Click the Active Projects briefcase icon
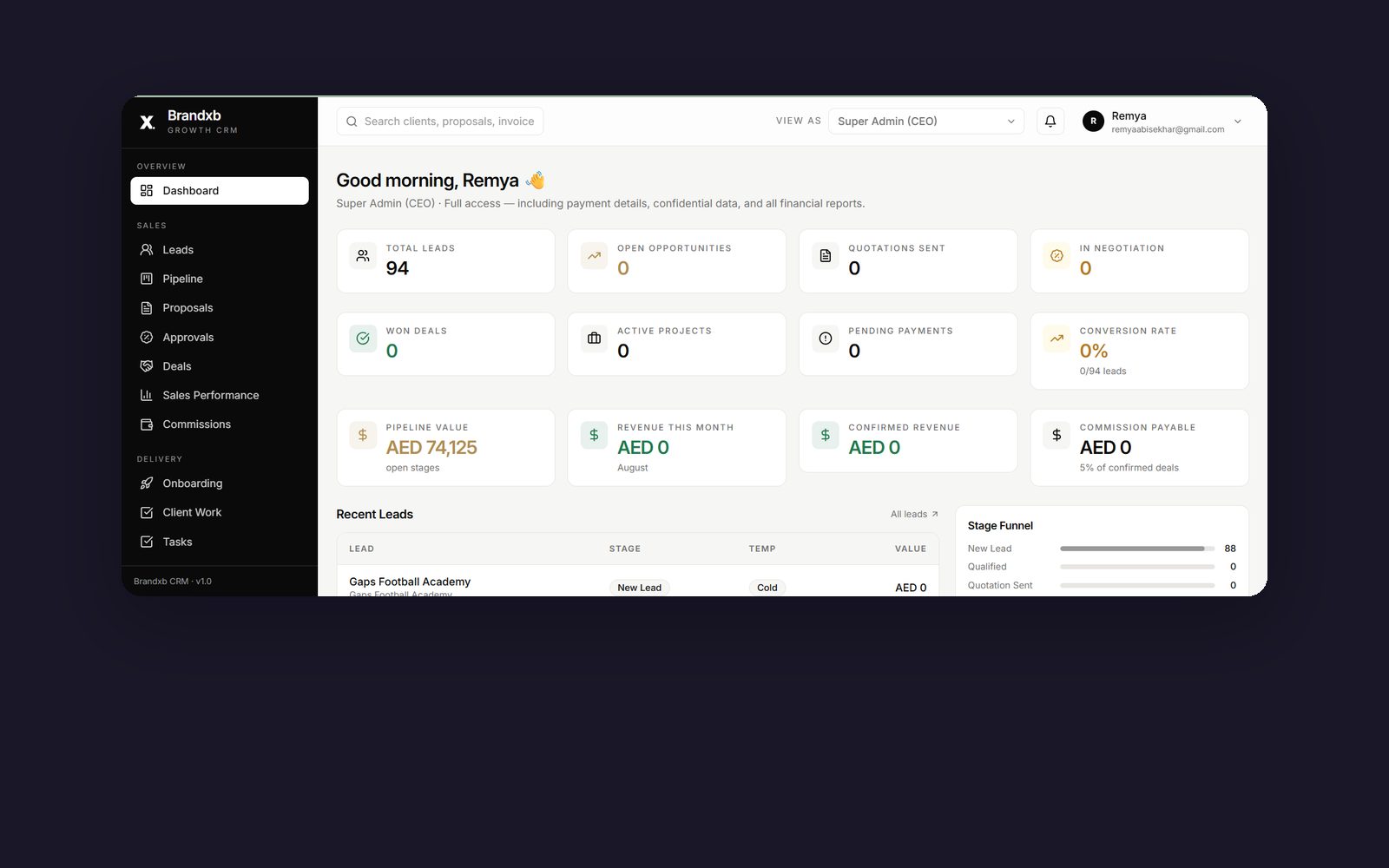The height and width of the screenshot is (868, 1389). 594,339
